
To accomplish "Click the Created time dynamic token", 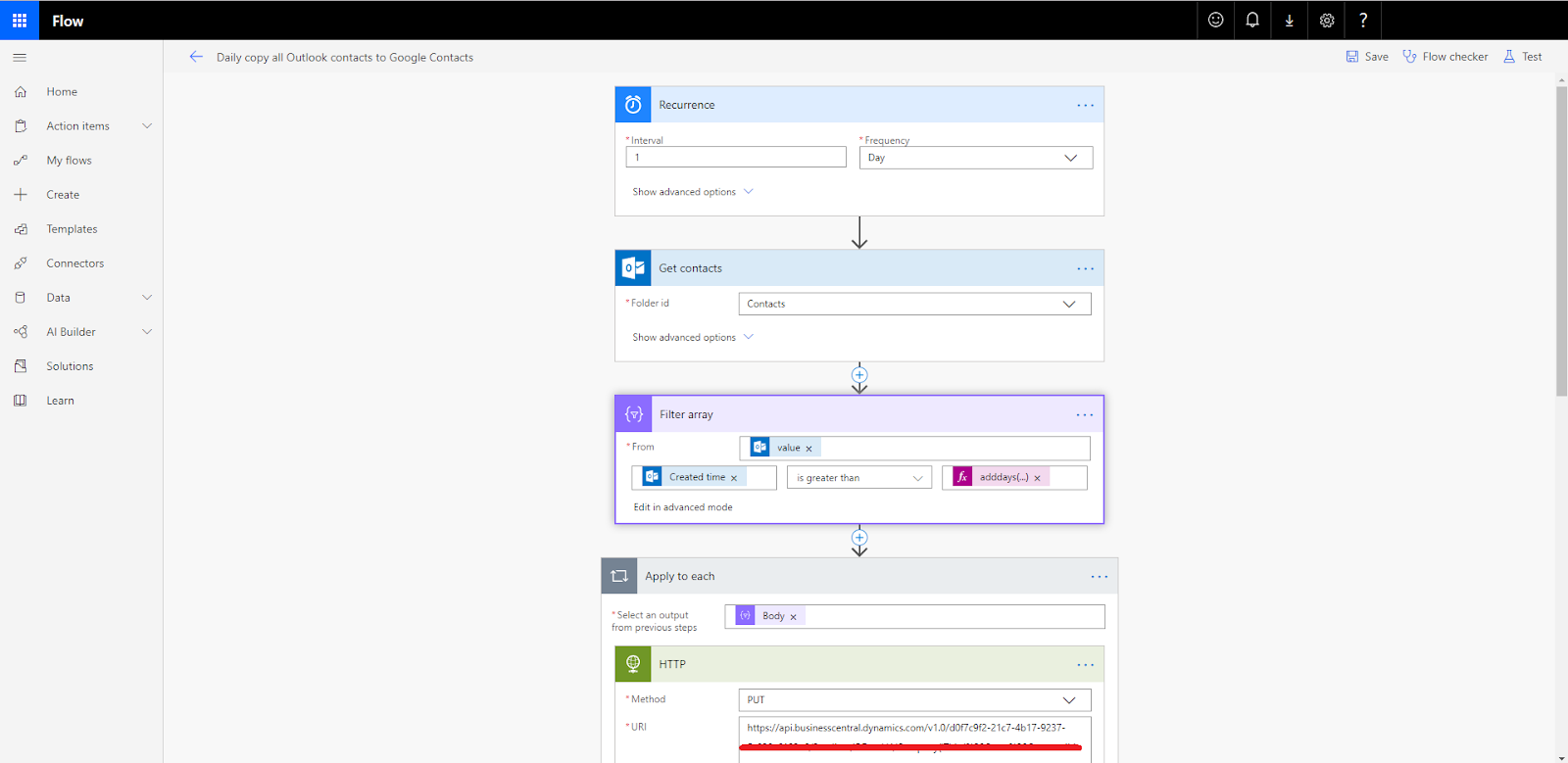I will [694, 477].
